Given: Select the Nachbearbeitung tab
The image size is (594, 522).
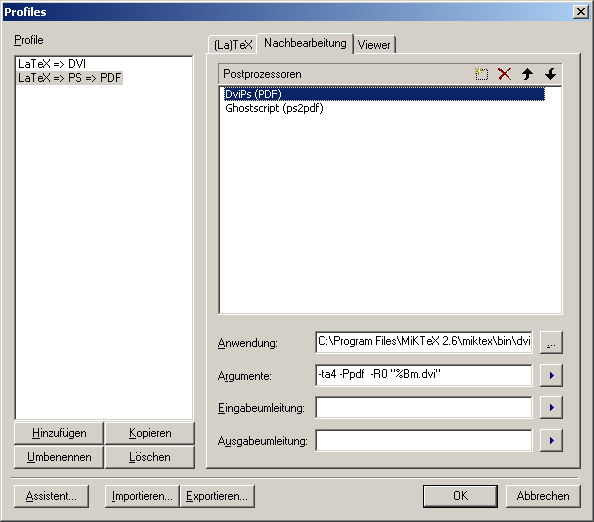Looking at the screenshot, I should [x=305, y=43].
